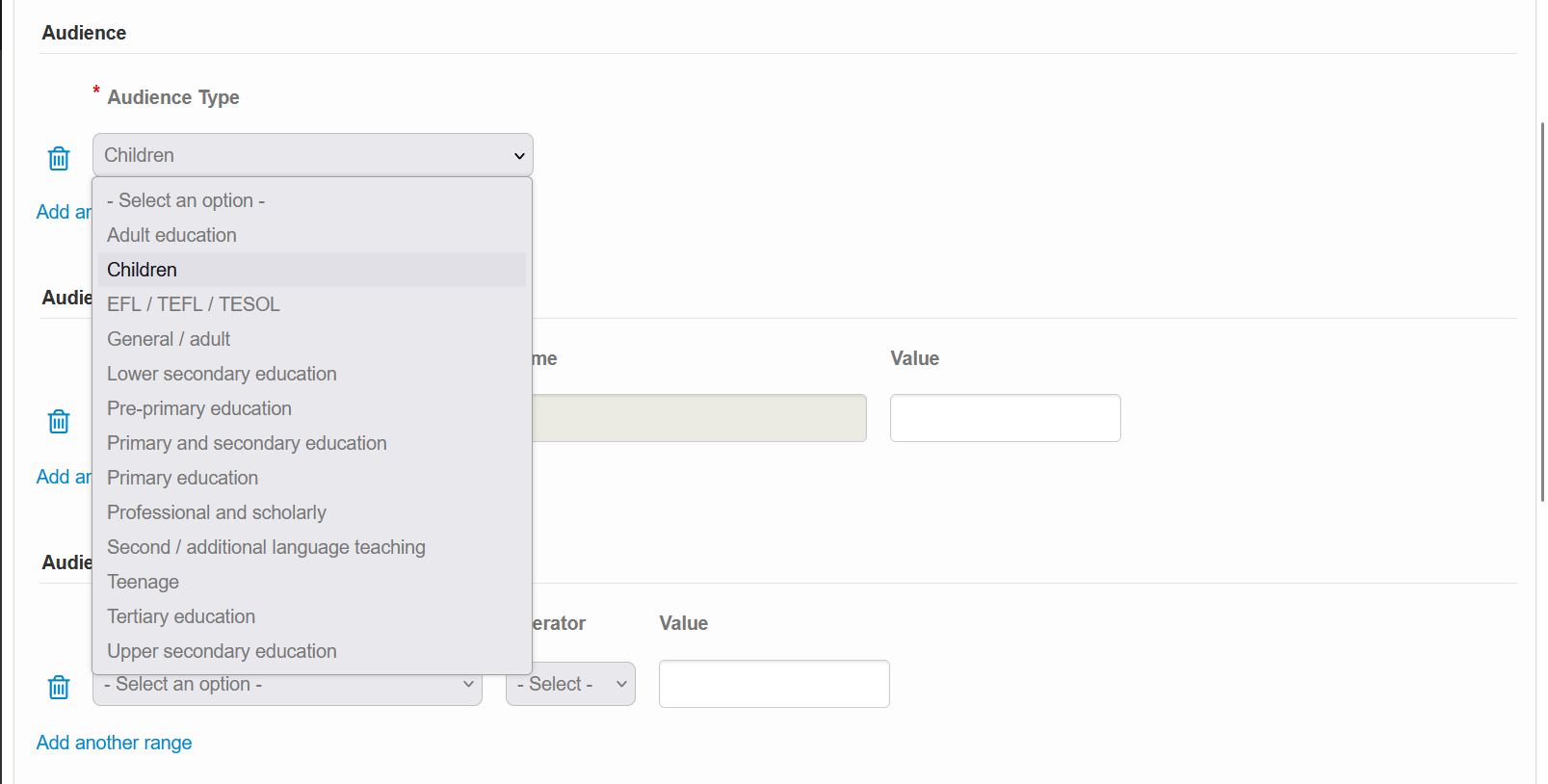Pick 'Teenage' from the audience list
The height and width of the screenshot is (784, 1548).
tap(143, 582)
